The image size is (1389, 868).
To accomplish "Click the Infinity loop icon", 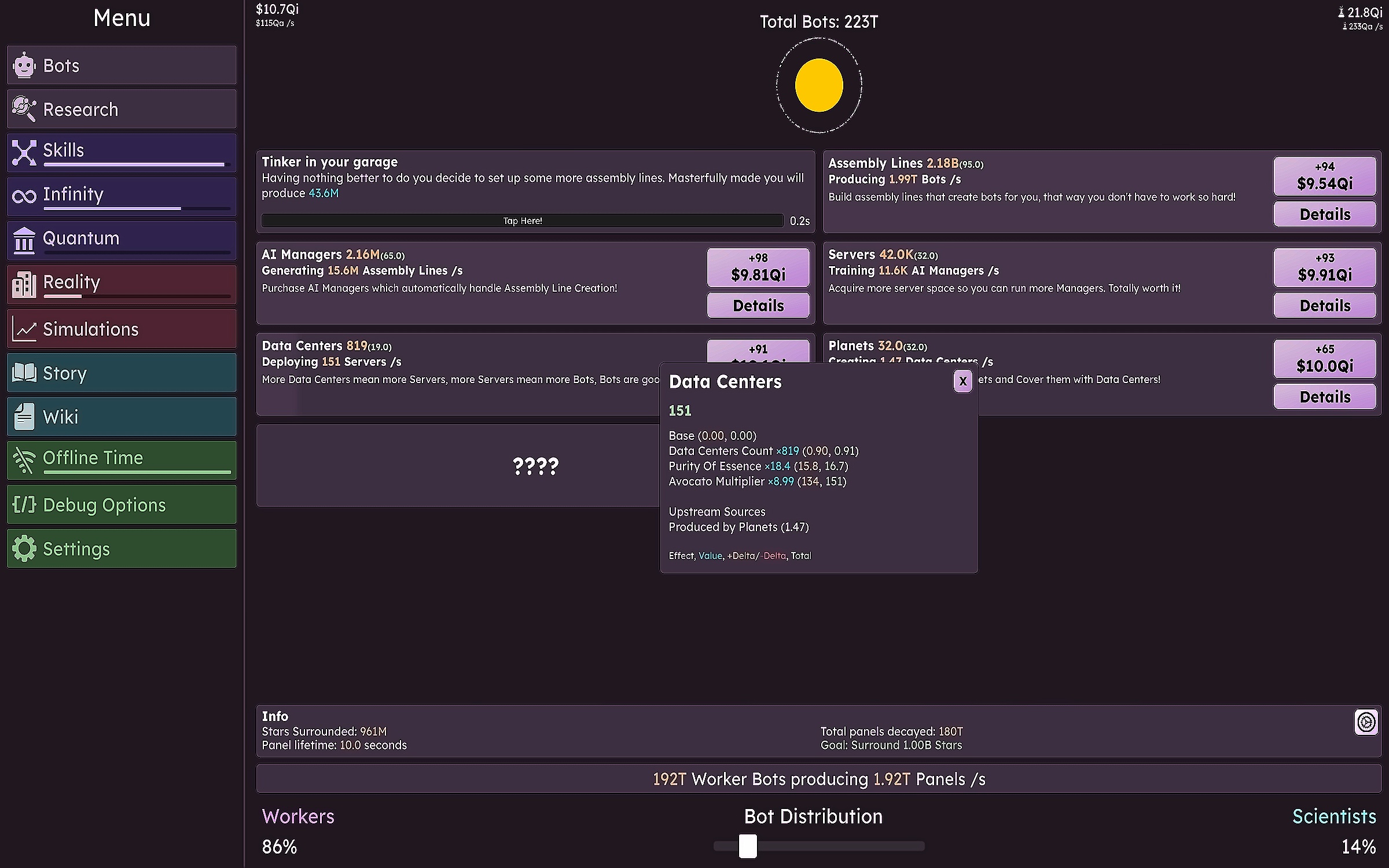I will (24, 197).
